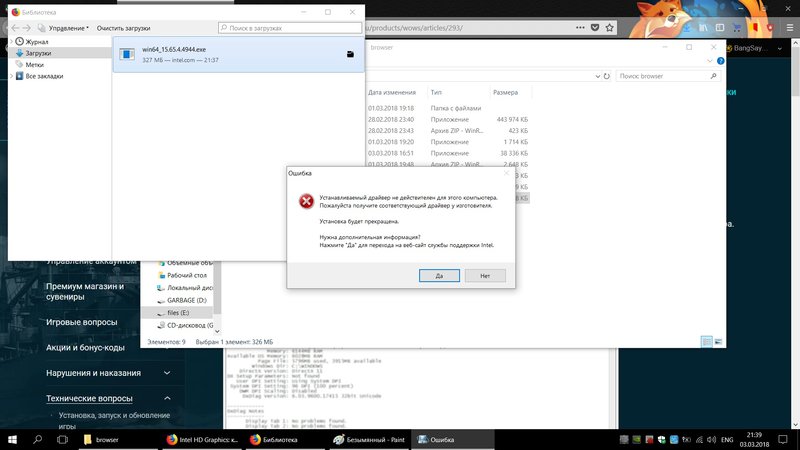Open containing folder icon for downloaded file
This screenshot has width=800, height=450.
point(350,54)
